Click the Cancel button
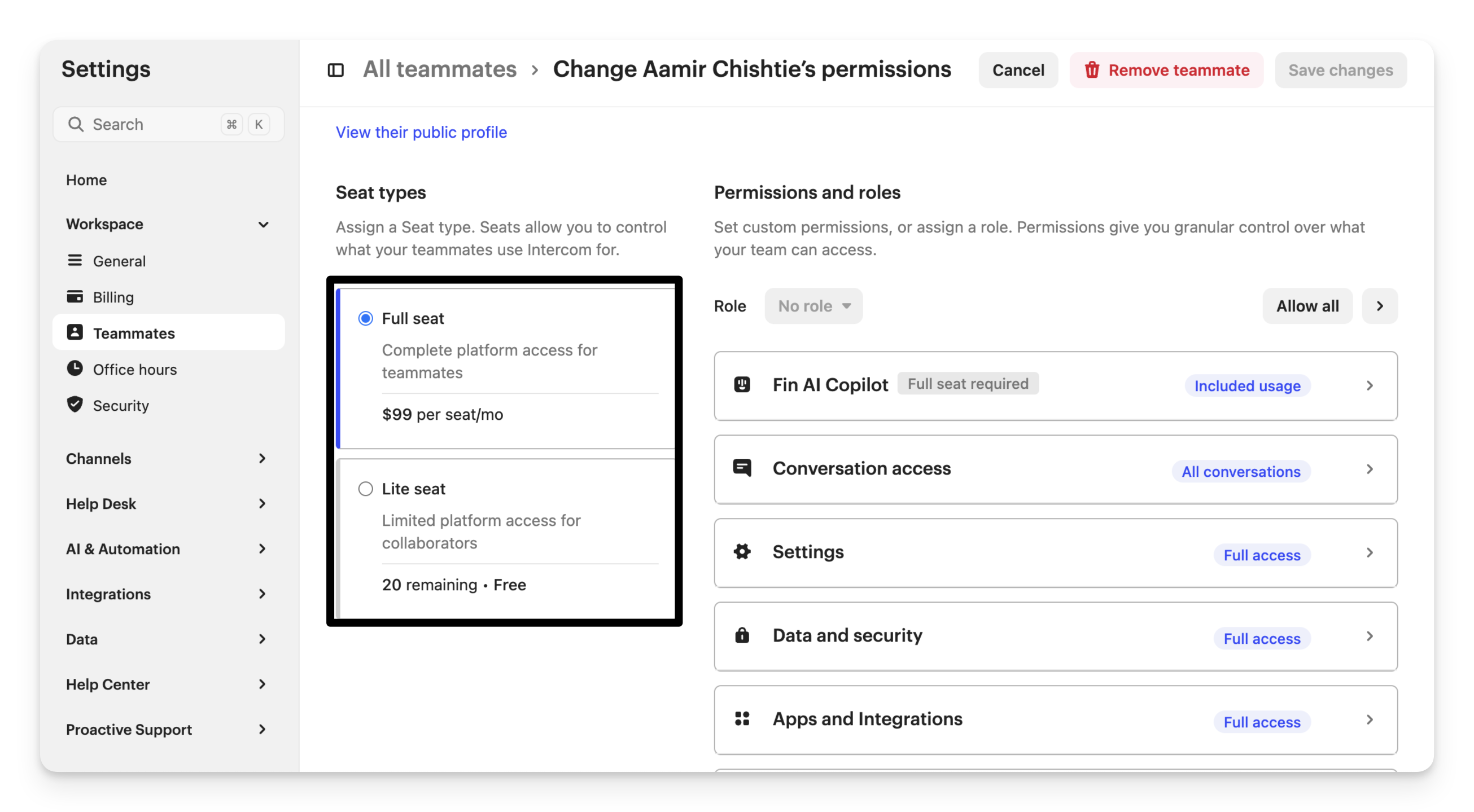Viewport: 1474px width, 812px height. point(1018,70)
